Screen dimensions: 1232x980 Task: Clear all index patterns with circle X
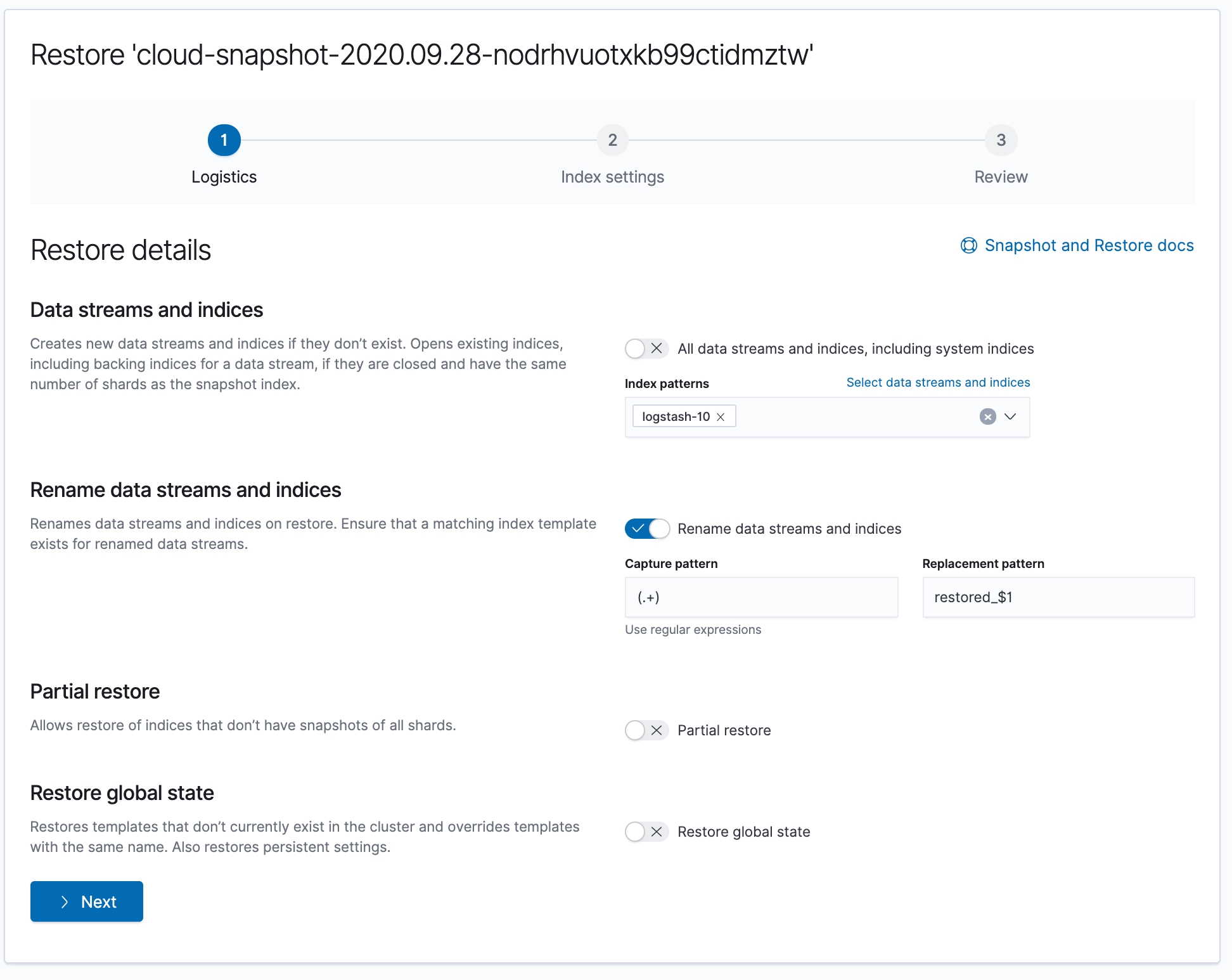point(987,416)
